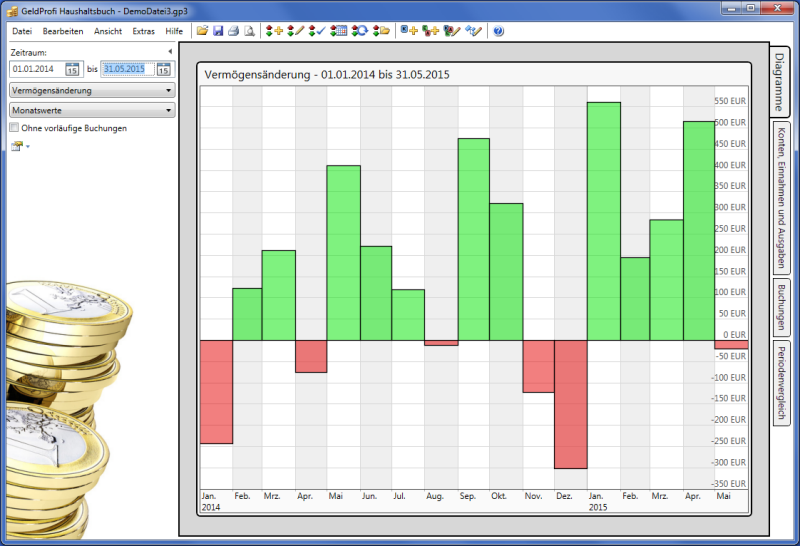Open print preview with the magnifier icon
This screenshot has width=800, height=546.
(249, 31)
